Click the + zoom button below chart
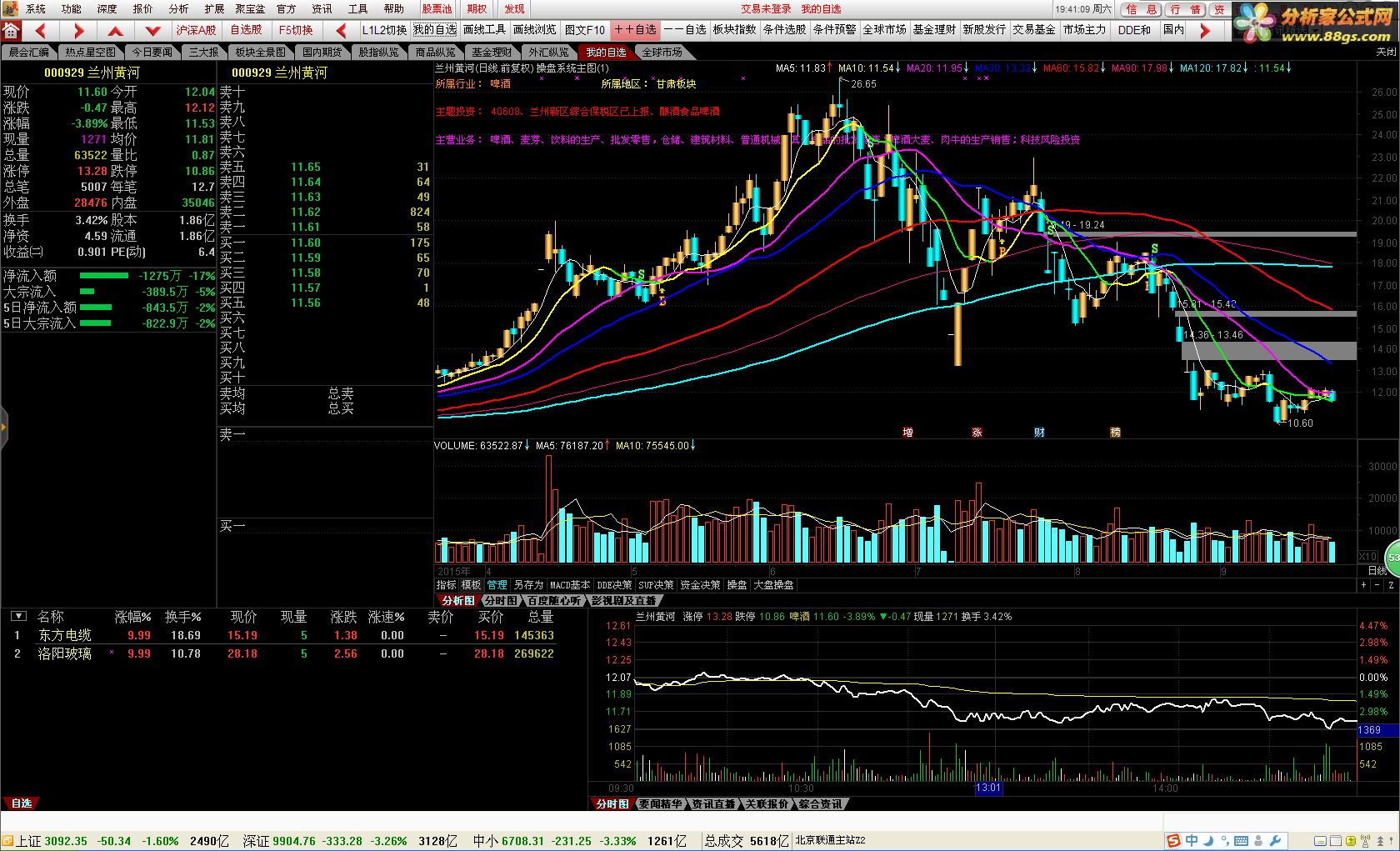Screen dimensions: 1400x851 pyautogui.click(x=1364, y=585)
